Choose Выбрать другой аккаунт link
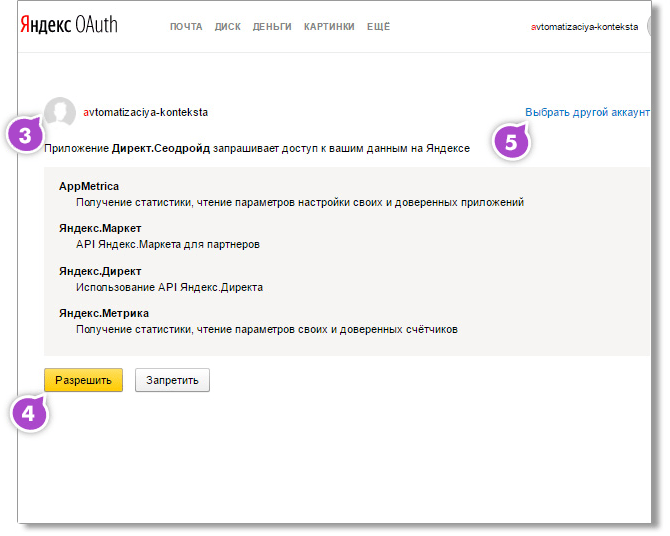This screenshot has height=536, width=670. (587, 112)
